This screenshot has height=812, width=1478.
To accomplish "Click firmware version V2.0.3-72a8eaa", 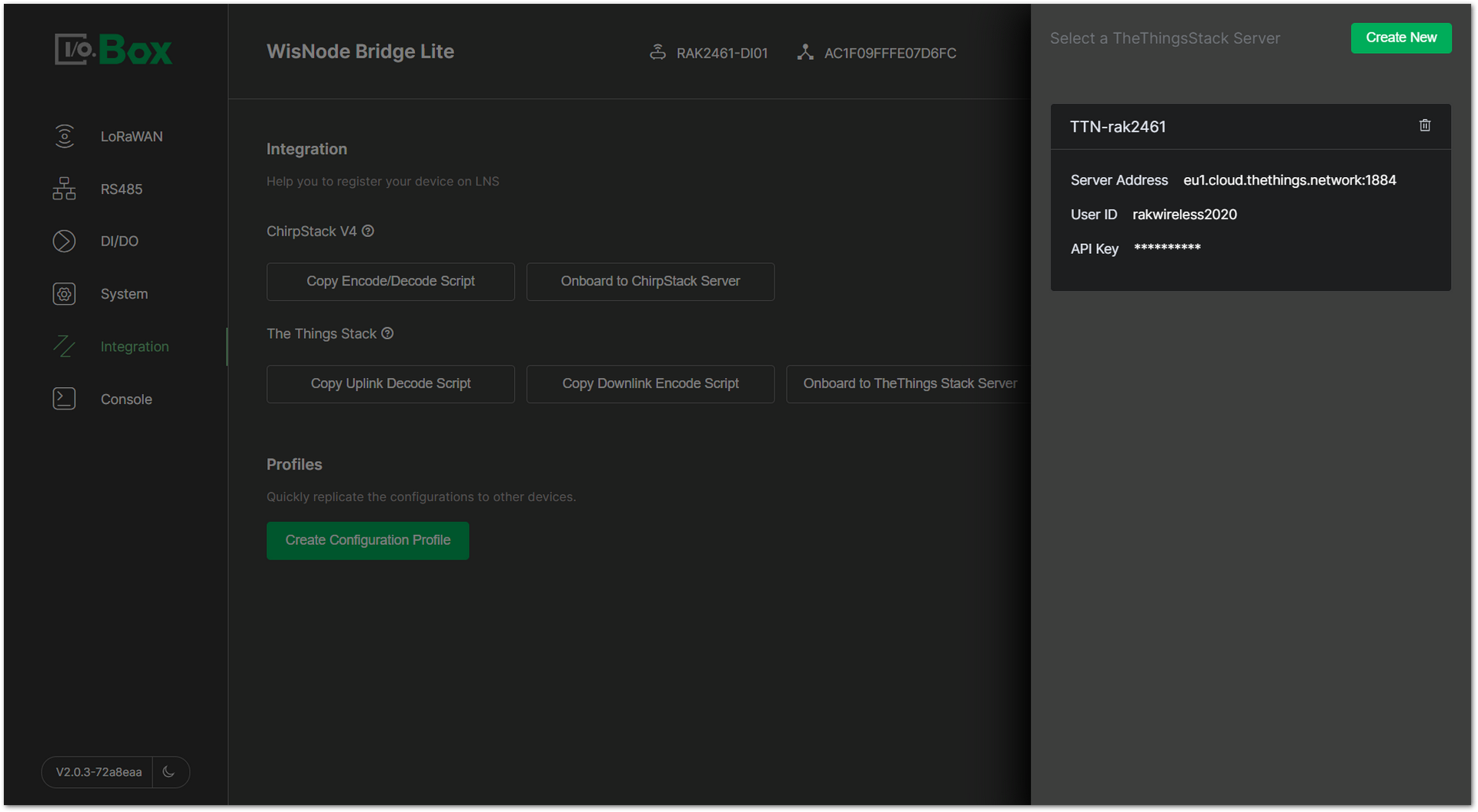I will 99,772.
